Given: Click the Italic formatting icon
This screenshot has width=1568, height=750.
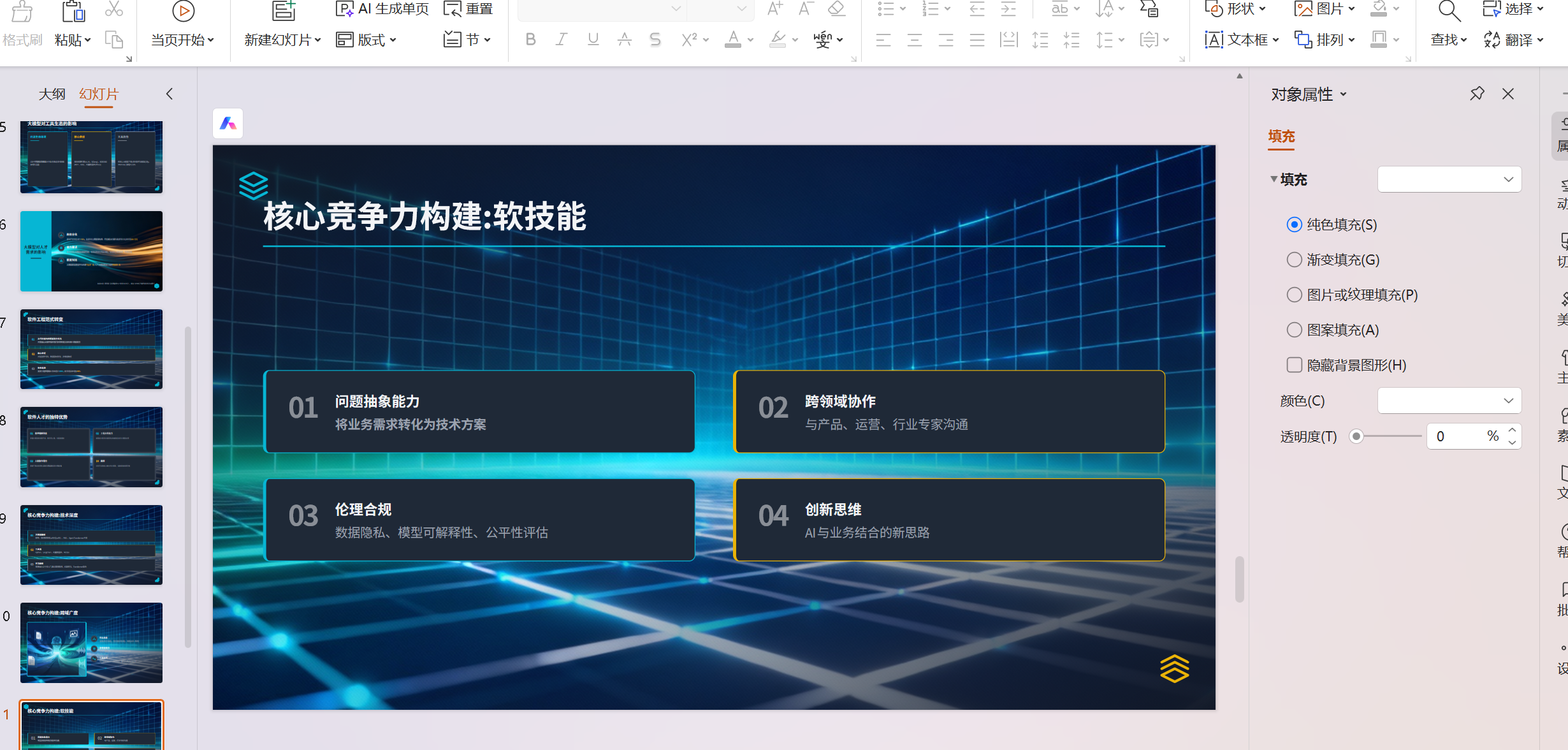Looking at the screenshot, I should (x=561, y=40).
